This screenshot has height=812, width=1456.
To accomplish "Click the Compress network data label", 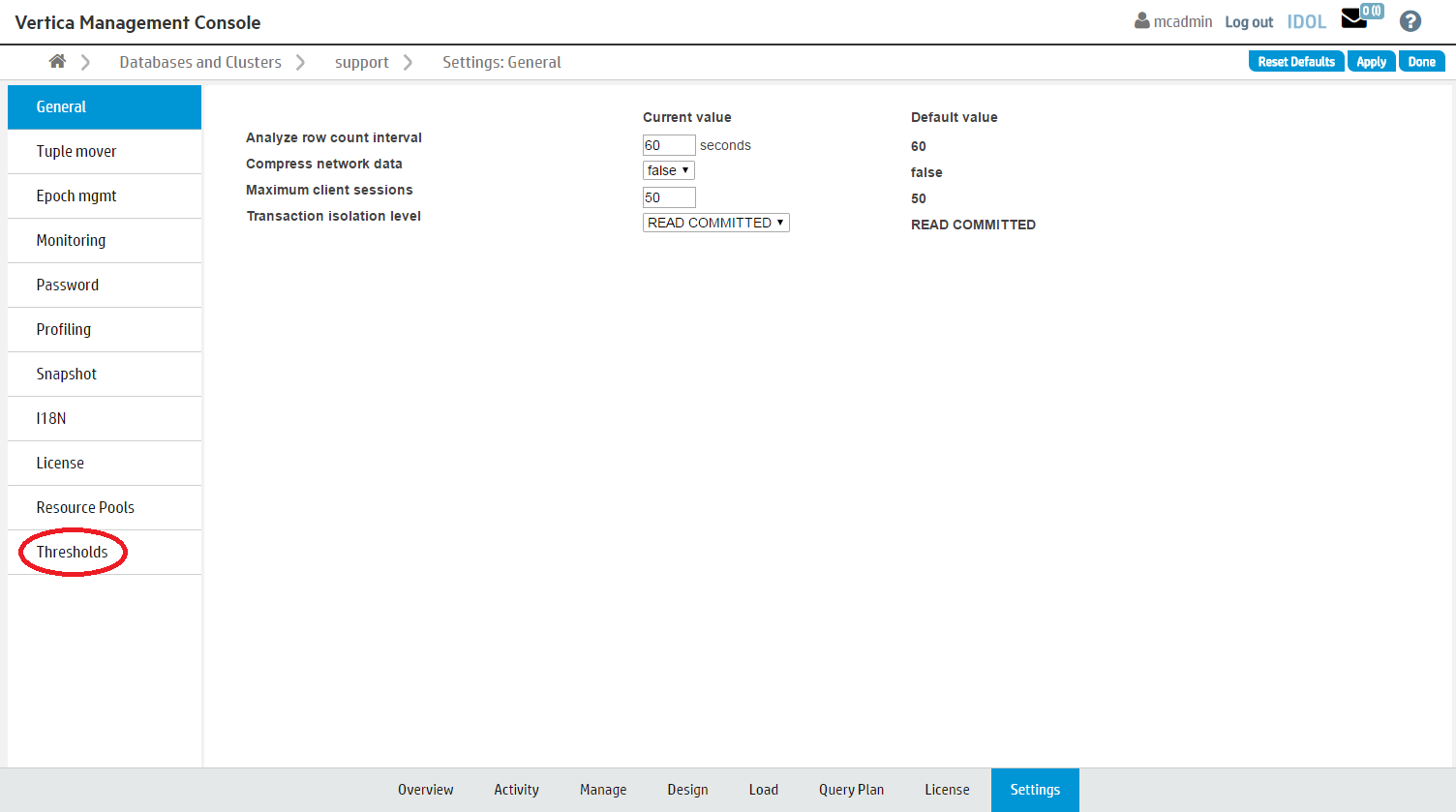I will [x=324, y=164].
